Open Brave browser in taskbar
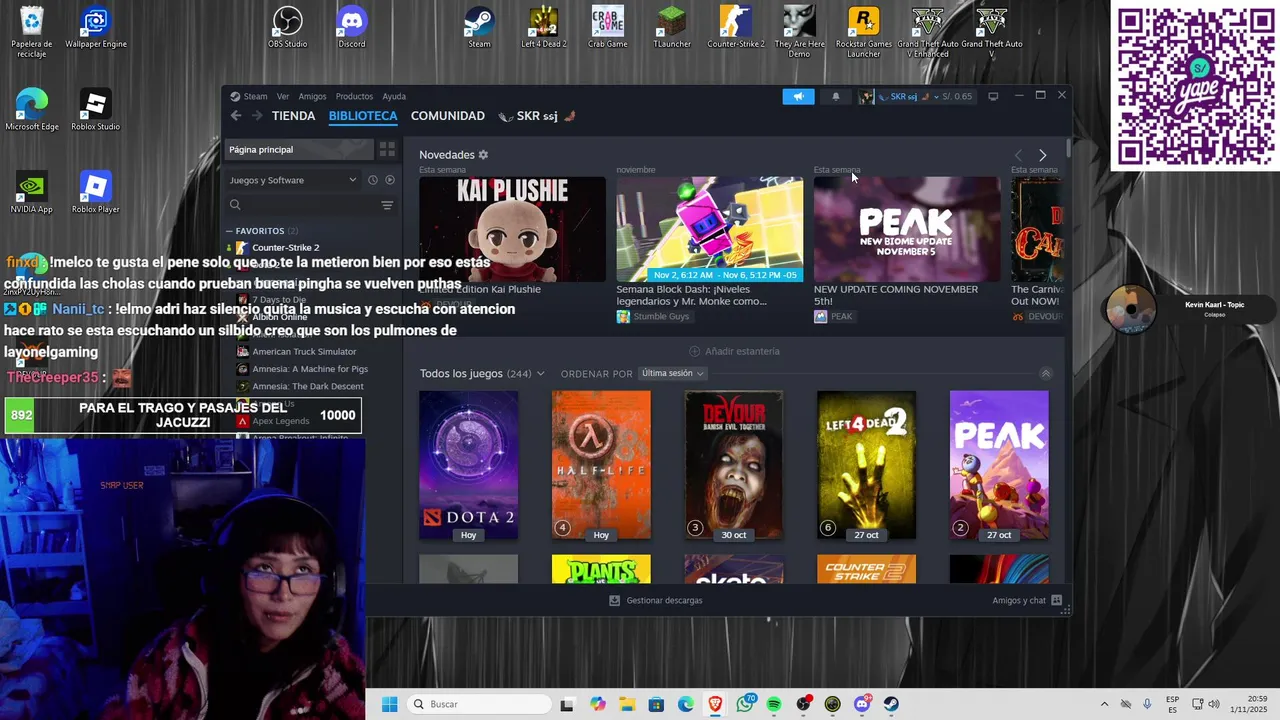 tap(715, 704)
